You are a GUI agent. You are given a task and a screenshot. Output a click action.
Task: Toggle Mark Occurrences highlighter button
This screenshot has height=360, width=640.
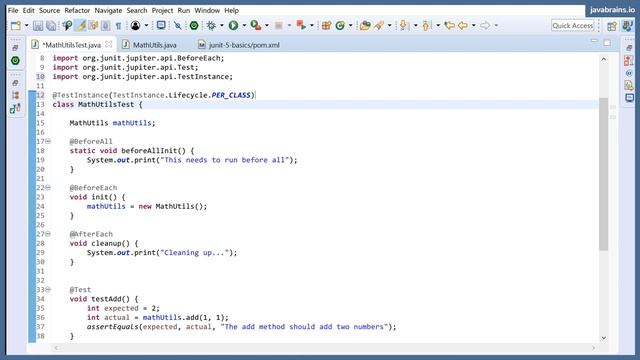tap(80, 26)
